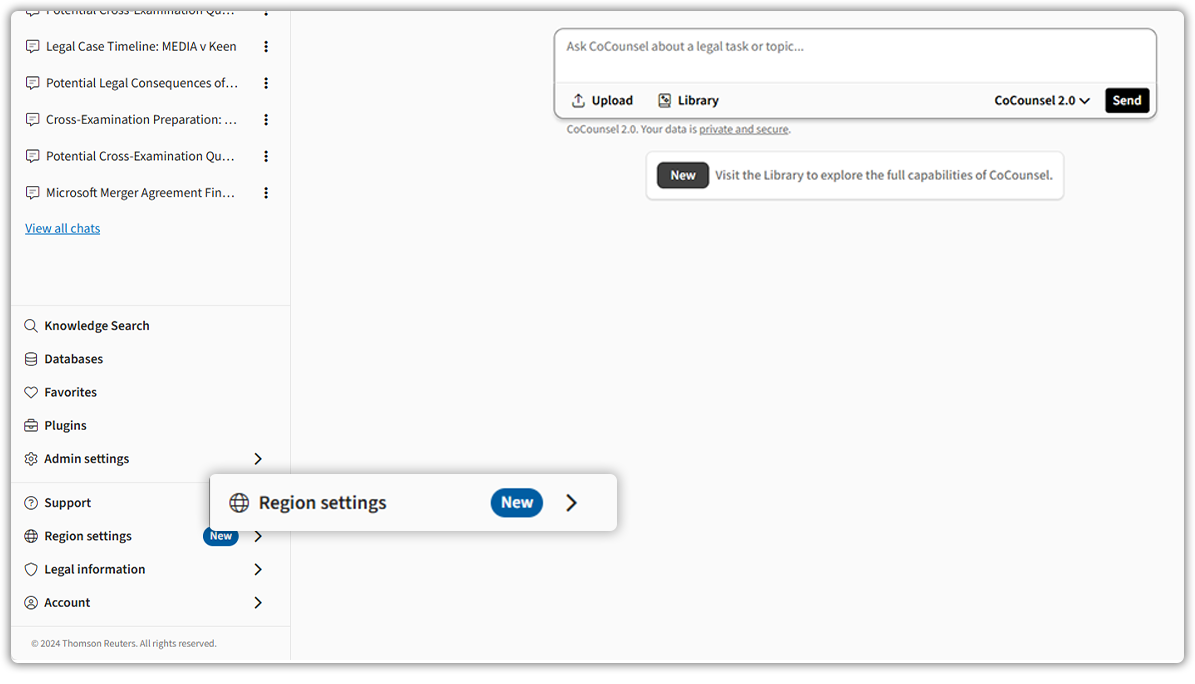Click the globe icon beside Region settings
The width and height of the screenshot is (1195, 684).
[30, 536]
